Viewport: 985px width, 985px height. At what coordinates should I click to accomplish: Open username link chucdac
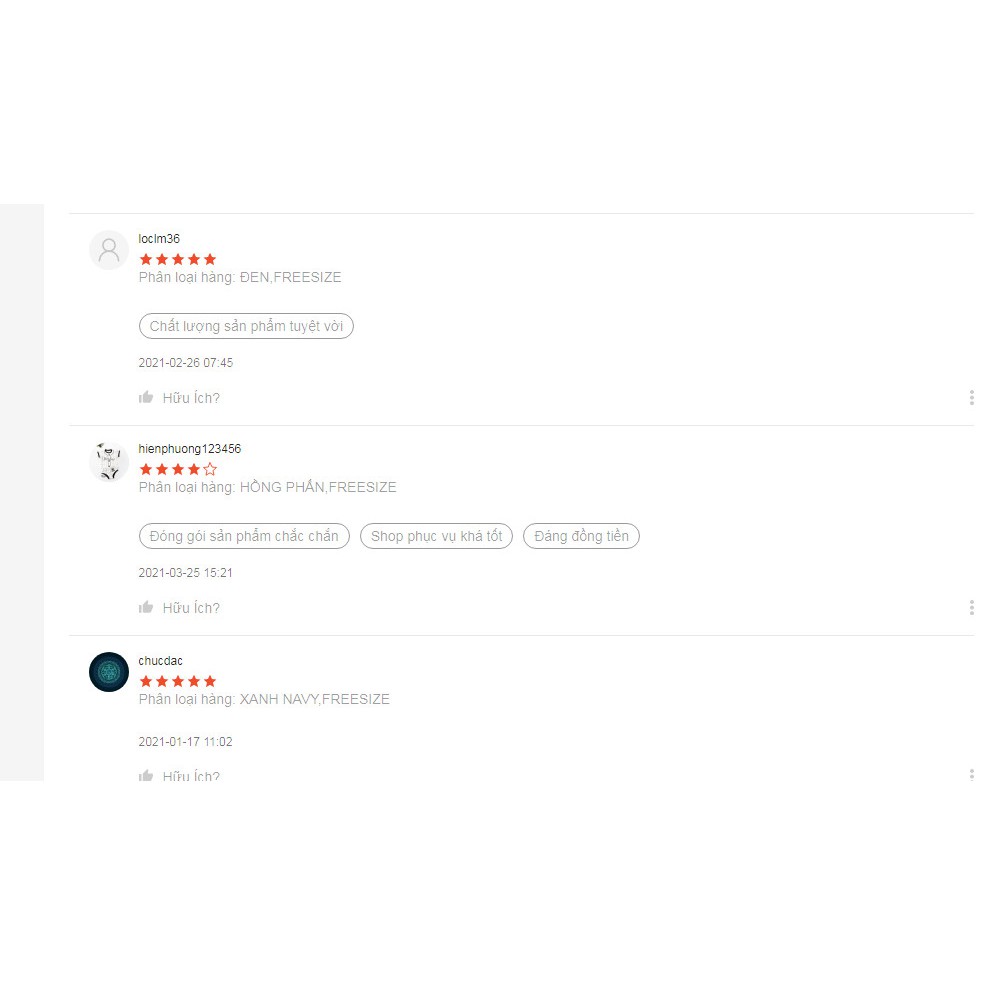click(x=160, y=661)
